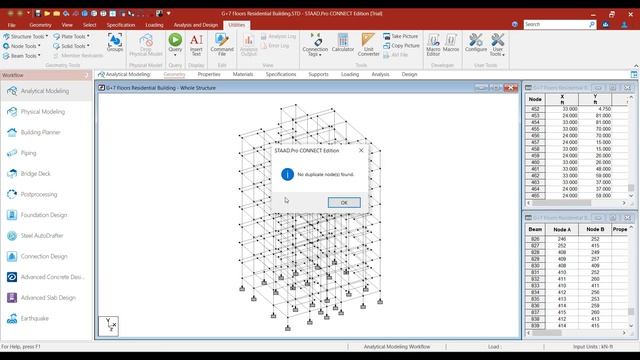
Task: Open the Command File editor
Action: coord(222,44)
